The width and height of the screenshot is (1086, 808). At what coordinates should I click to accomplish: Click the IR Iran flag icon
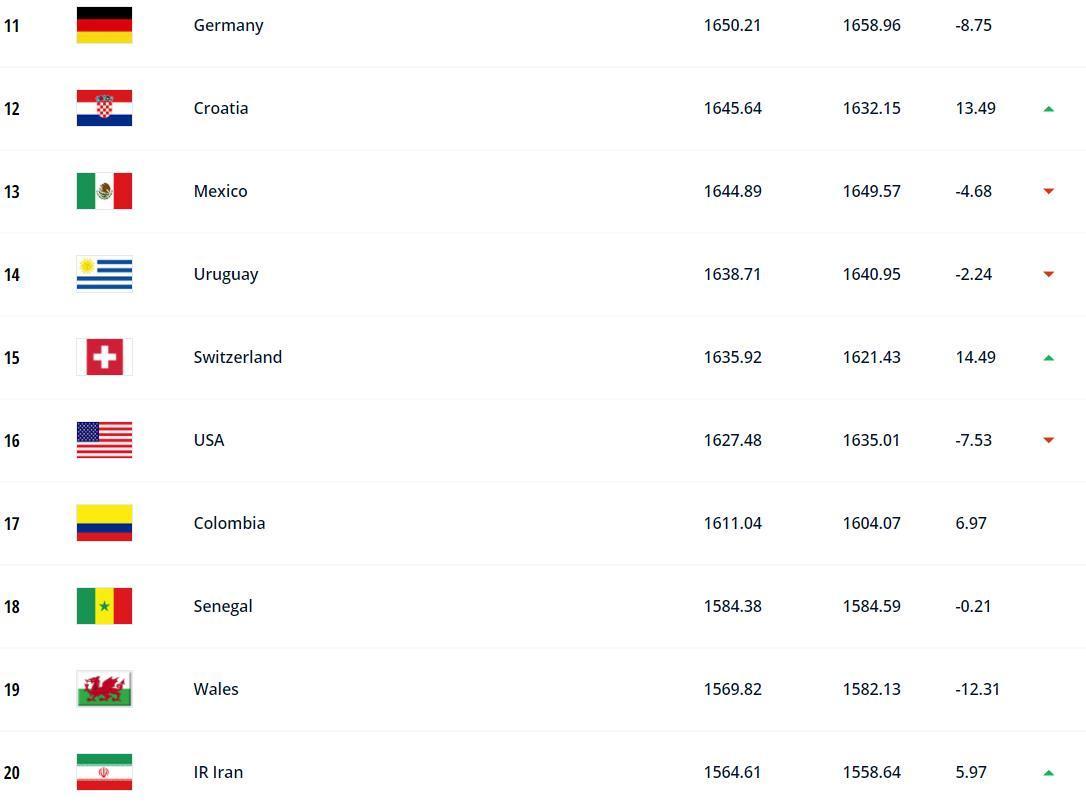point(104,772)
